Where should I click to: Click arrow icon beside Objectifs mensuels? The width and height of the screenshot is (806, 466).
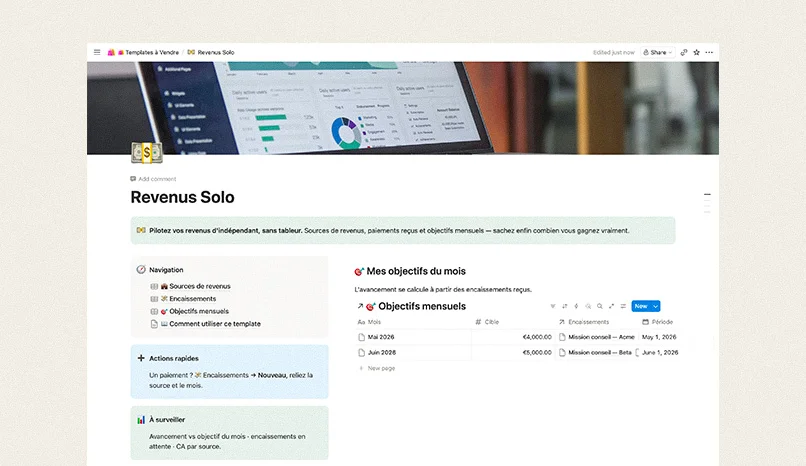pyautogui.click(x=360, y=306)
